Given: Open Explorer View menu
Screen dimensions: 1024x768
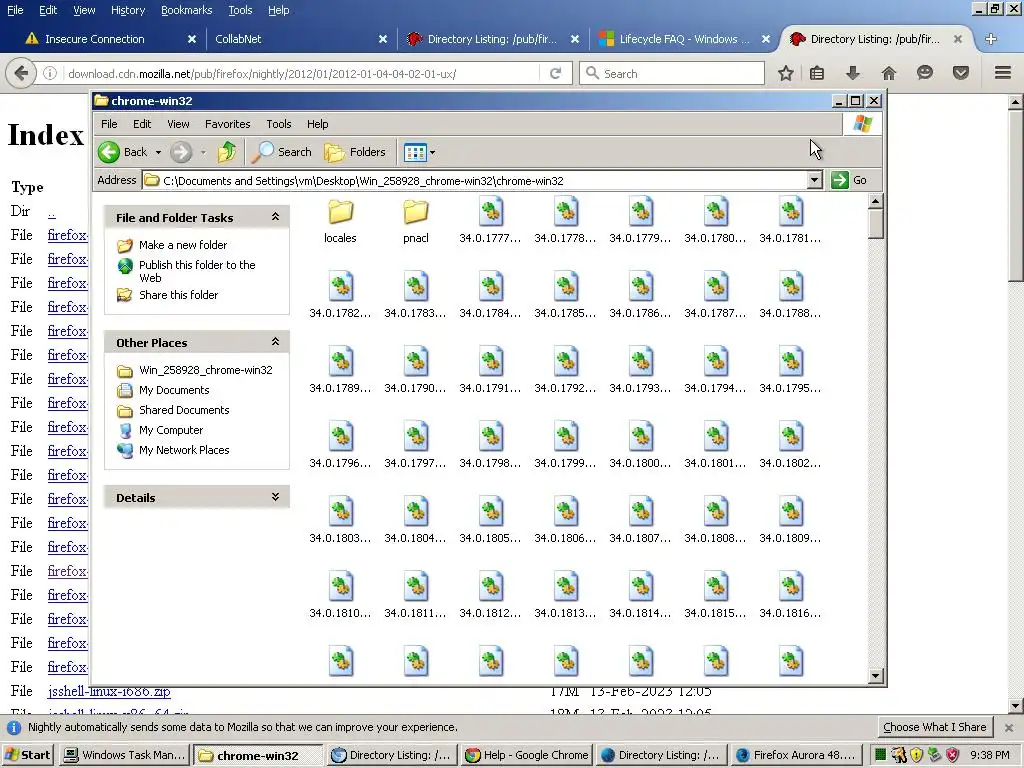Looking at the screenshot, I should pyautogui.click(x=178, y=124).
